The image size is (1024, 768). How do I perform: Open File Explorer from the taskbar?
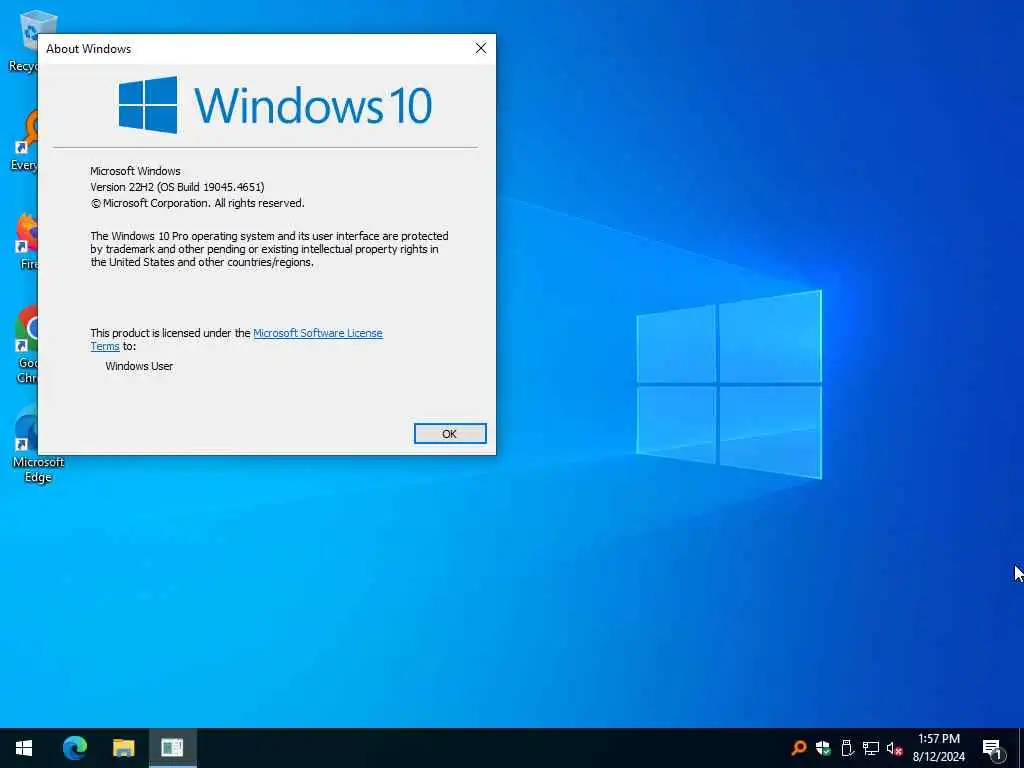point(123,748)
